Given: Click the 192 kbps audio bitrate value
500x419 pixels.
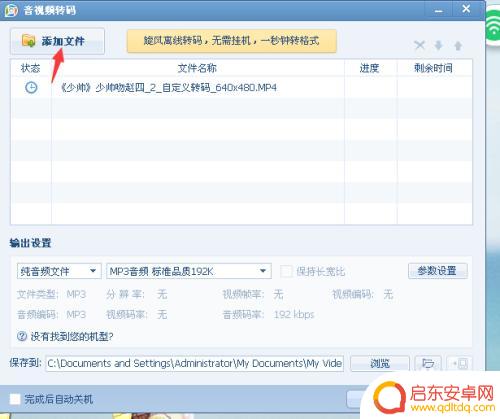Looking at the screenshot, I should (294, 314).
